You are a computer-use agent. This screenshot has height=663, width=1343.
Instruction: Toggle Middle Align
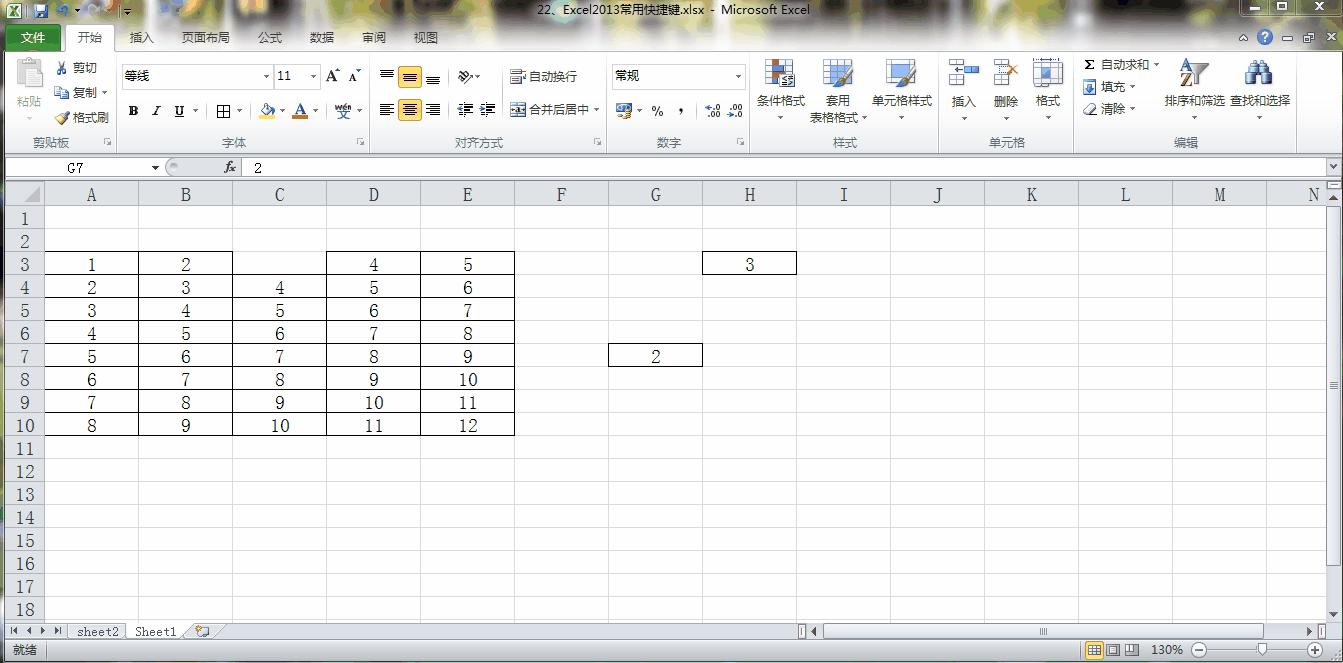click(x=410, y=77)
